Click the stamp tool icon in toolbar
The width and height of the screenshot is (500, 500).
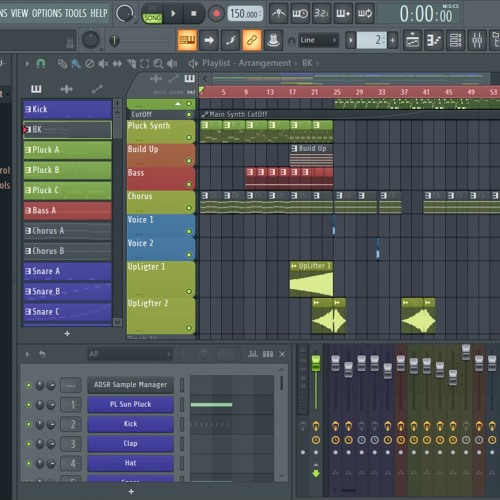(x=273, y=40)
